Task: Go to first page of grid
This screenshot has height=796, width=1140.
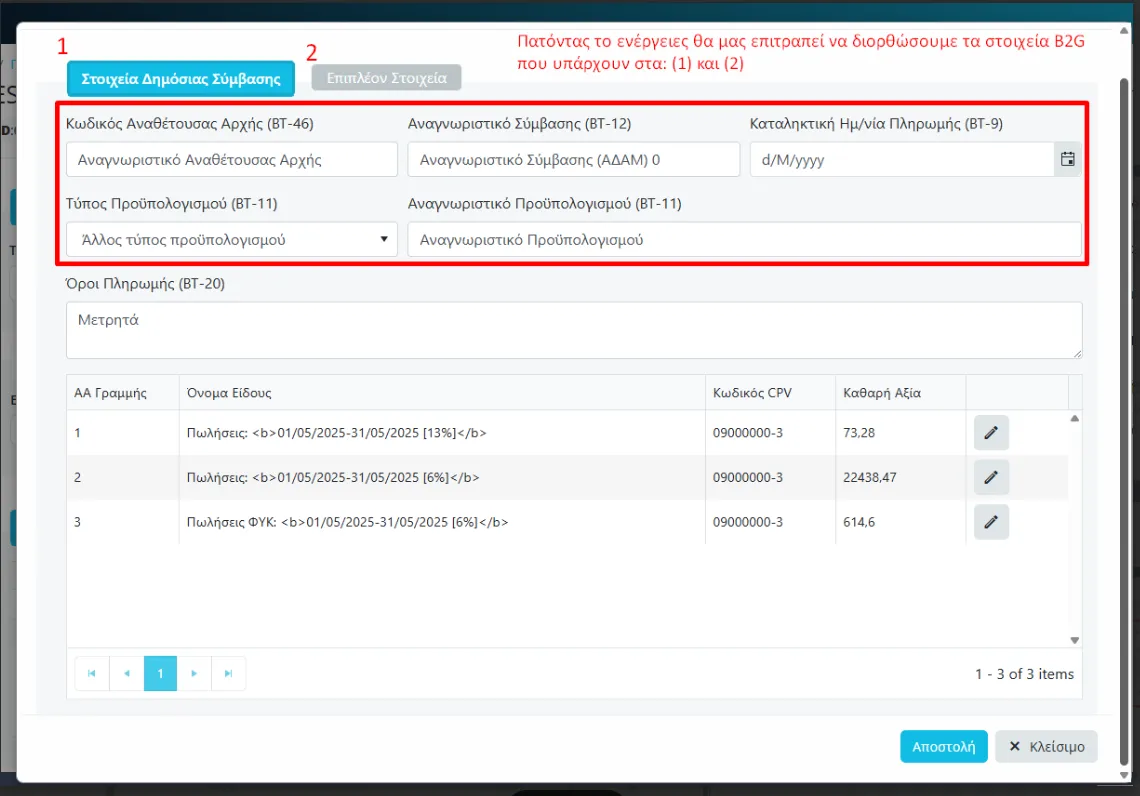Action: (92, 674)
